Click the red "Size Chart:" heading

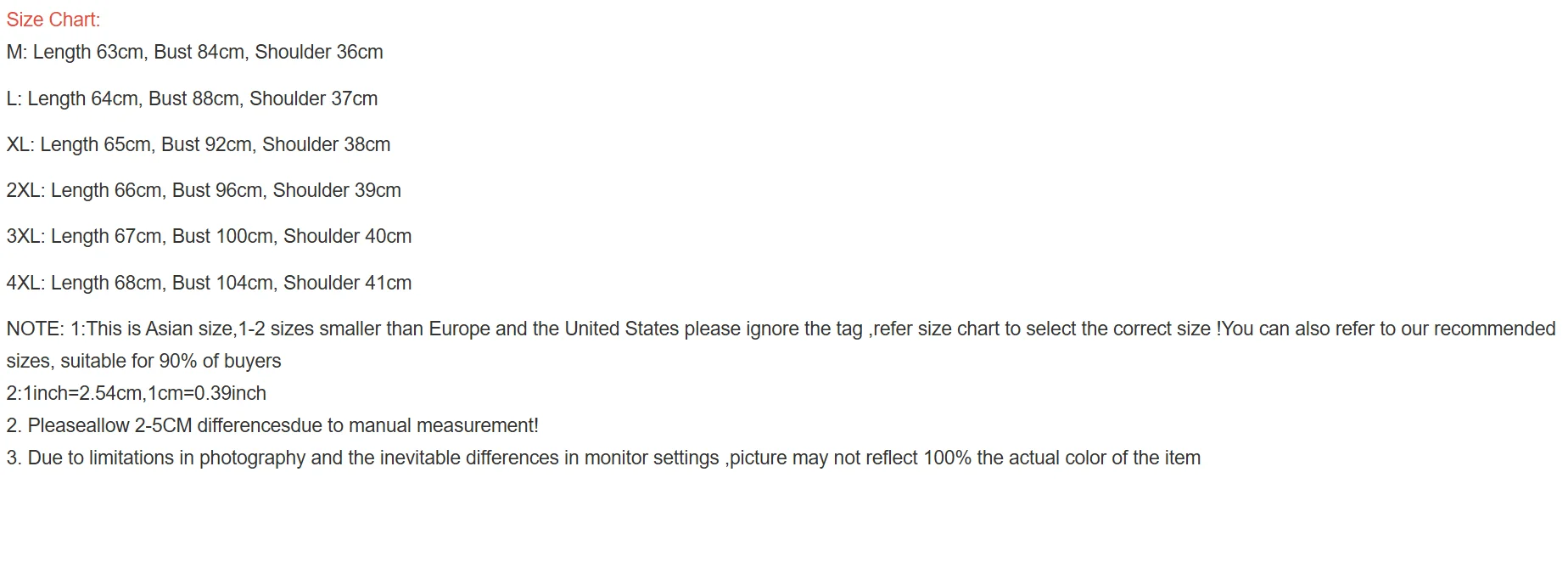pos(53,20)
